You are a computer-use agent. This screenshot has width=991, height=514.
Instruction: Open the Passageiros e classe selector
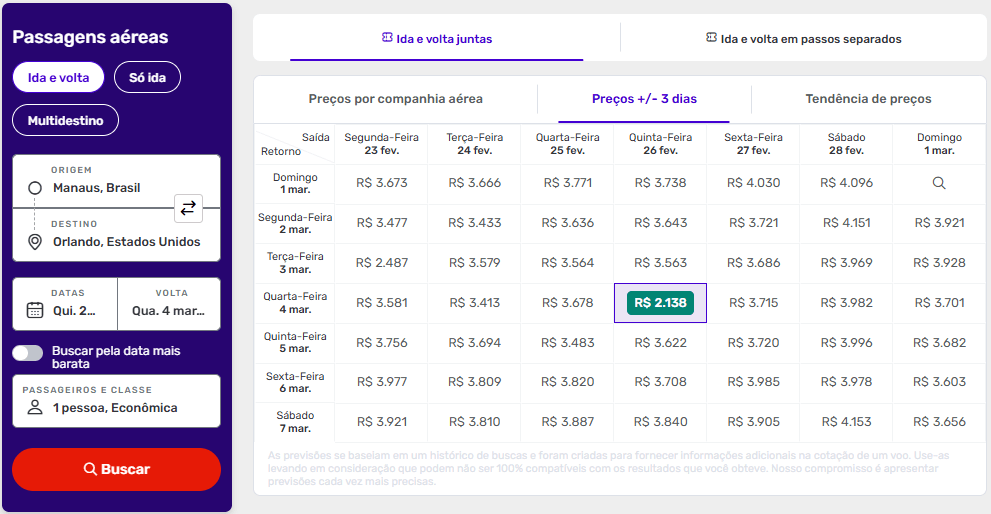tap(116, 400)
